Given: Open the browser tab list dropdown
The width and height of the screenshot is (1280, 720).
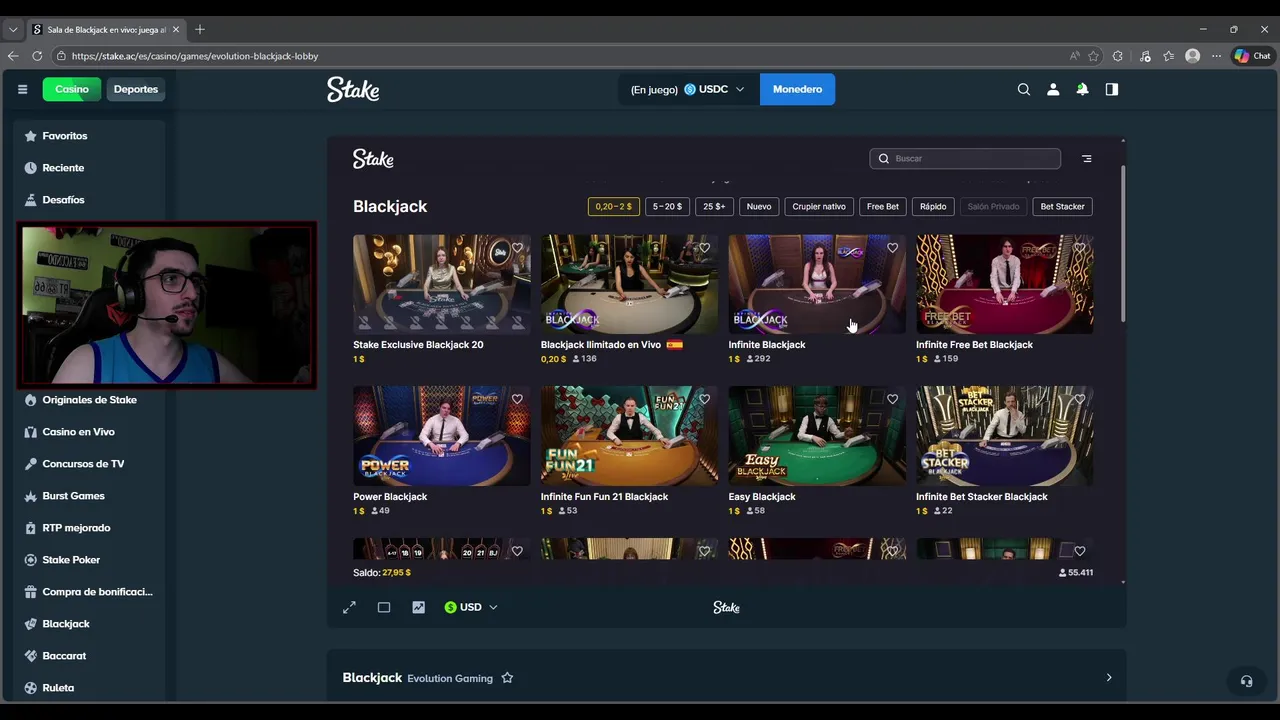Looking at the screenshot, I should 13,30.
